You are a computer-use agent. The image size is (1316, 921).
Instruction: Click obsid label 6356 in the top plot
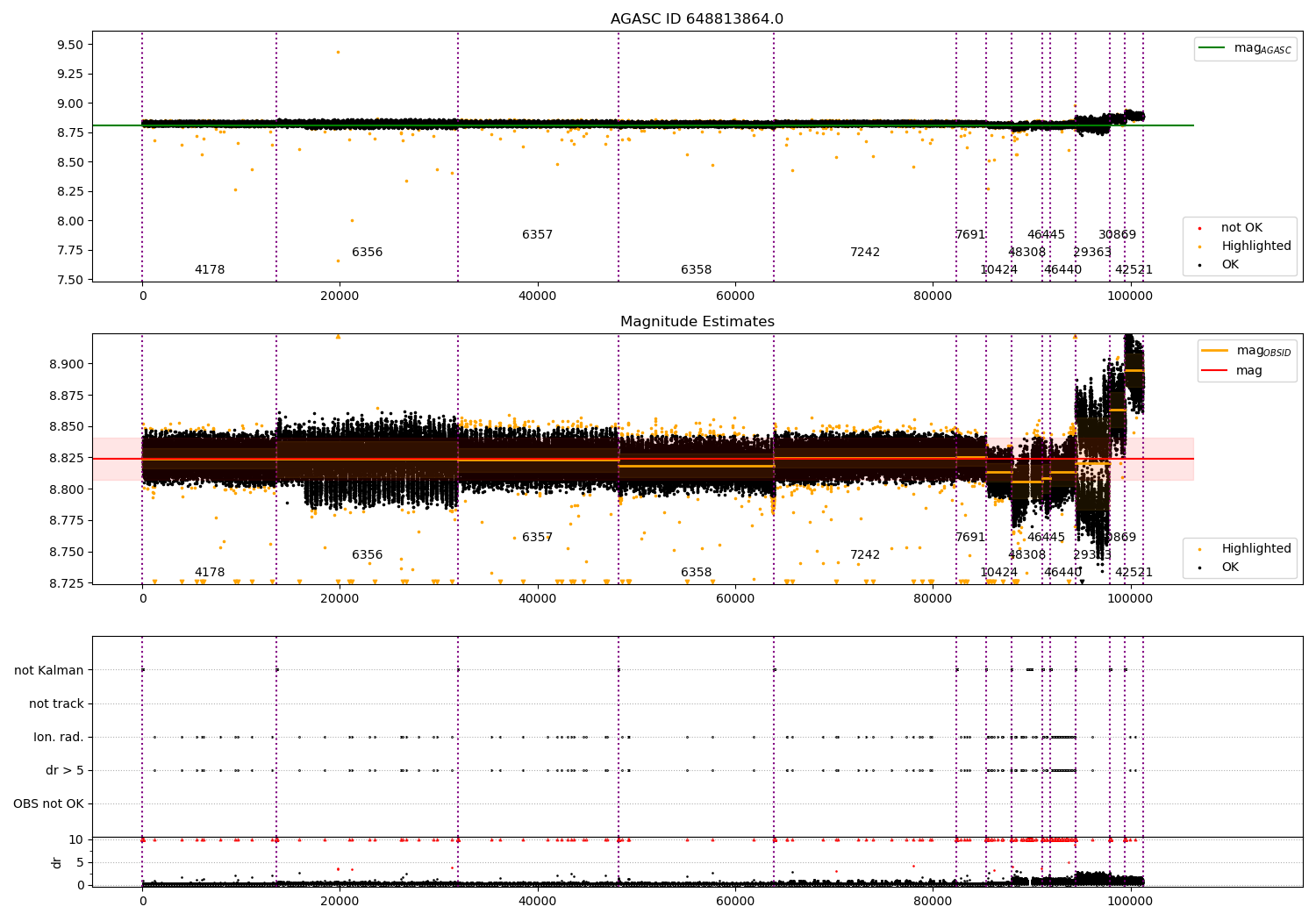pyautogui.click(x=368, y=253)
